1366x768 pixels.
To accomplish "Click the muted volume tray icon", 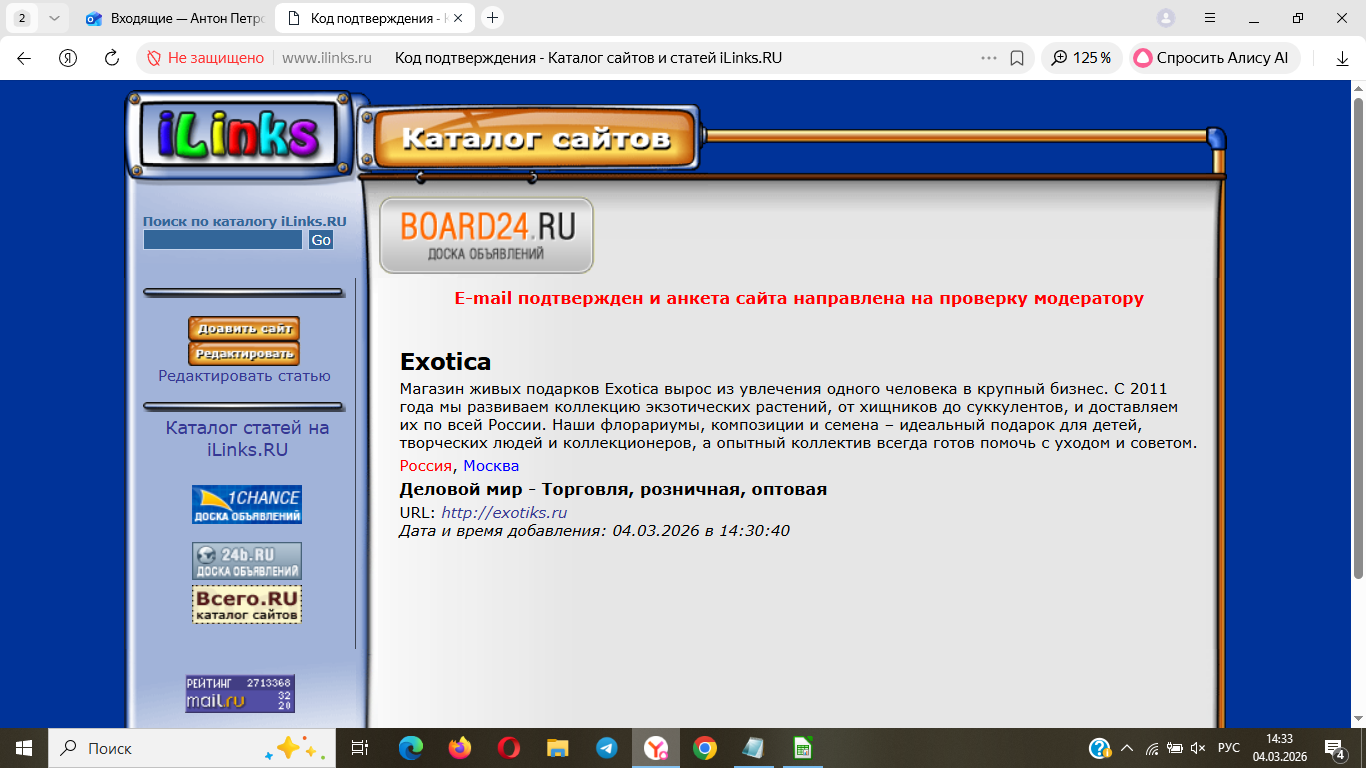I will coord(1198,748).
